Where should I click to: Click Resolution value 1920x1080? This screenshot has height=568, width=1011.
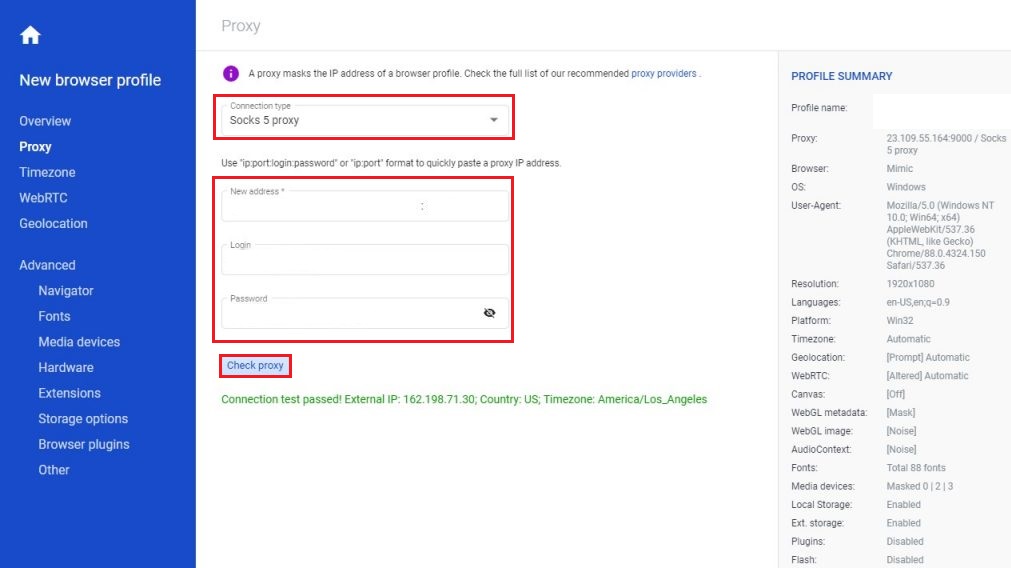(910, 284)
